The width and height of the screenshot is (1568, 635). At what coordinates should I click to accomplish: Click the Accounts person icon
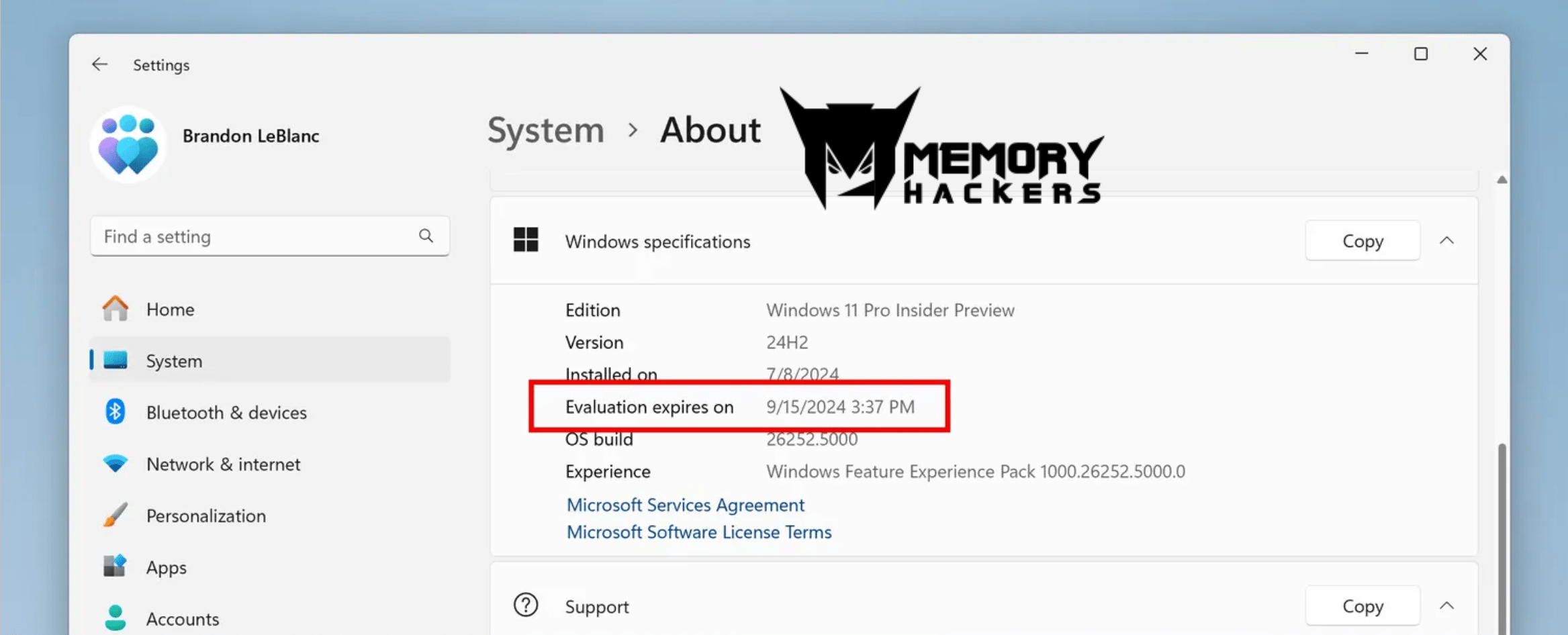pyautogui.click(x=116, y=618)
